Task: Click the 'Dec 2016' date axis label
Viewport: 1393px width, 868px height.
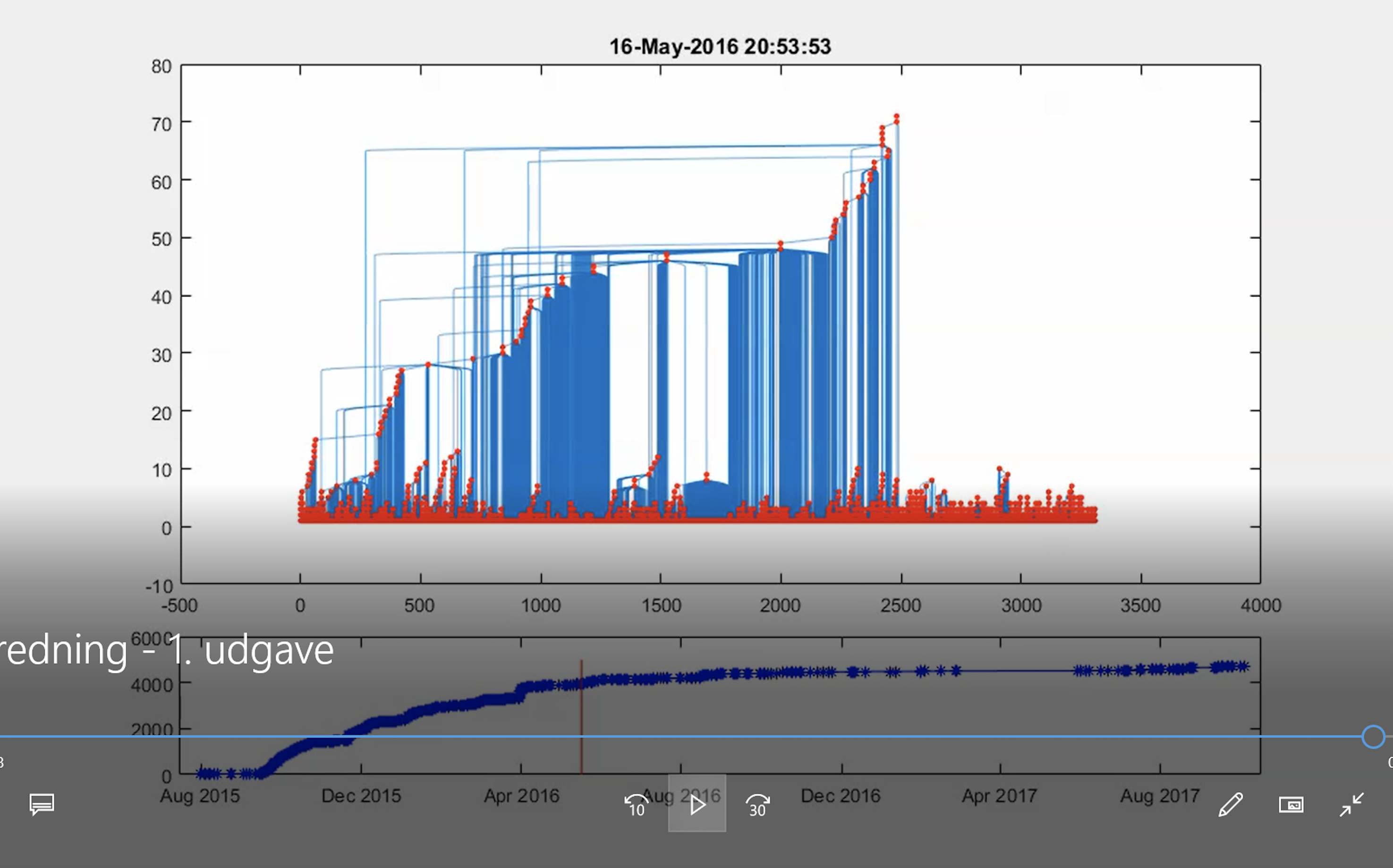Action: pos(840,796)
